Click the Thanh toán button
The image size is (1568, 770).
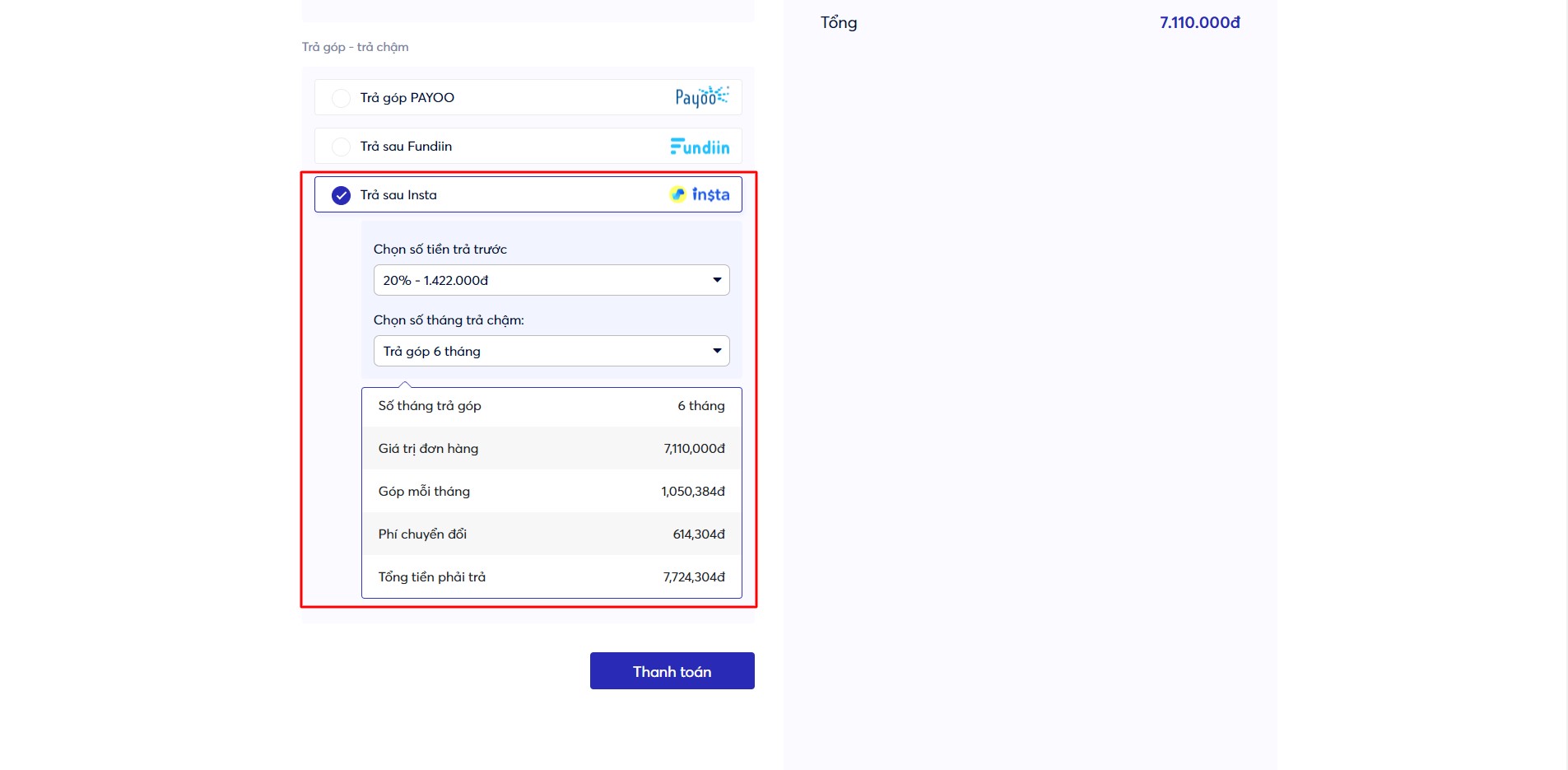point(672,671)
